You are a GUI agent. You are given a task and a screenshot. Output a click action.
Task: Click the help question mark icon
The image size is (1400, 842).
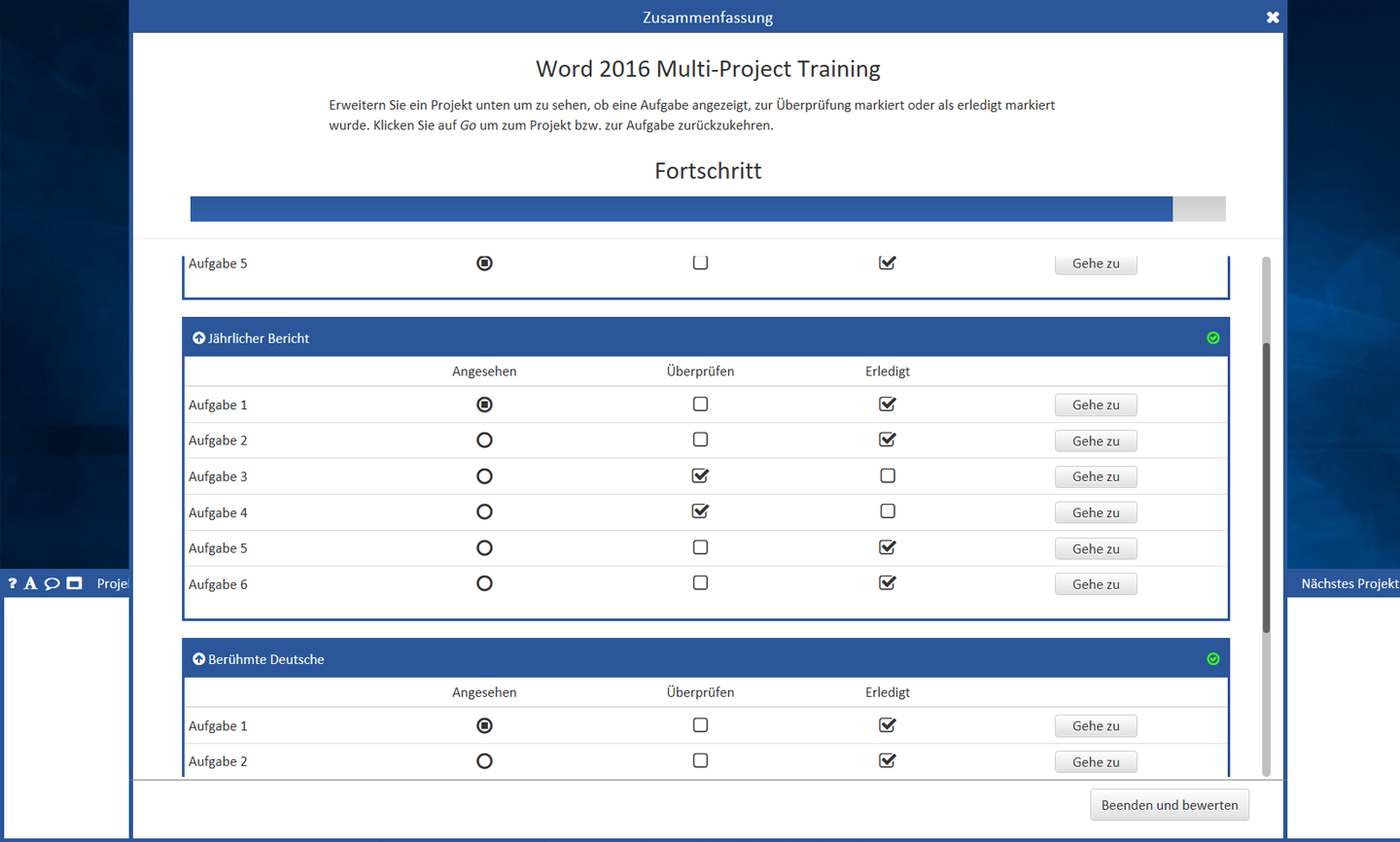point(12,583)
